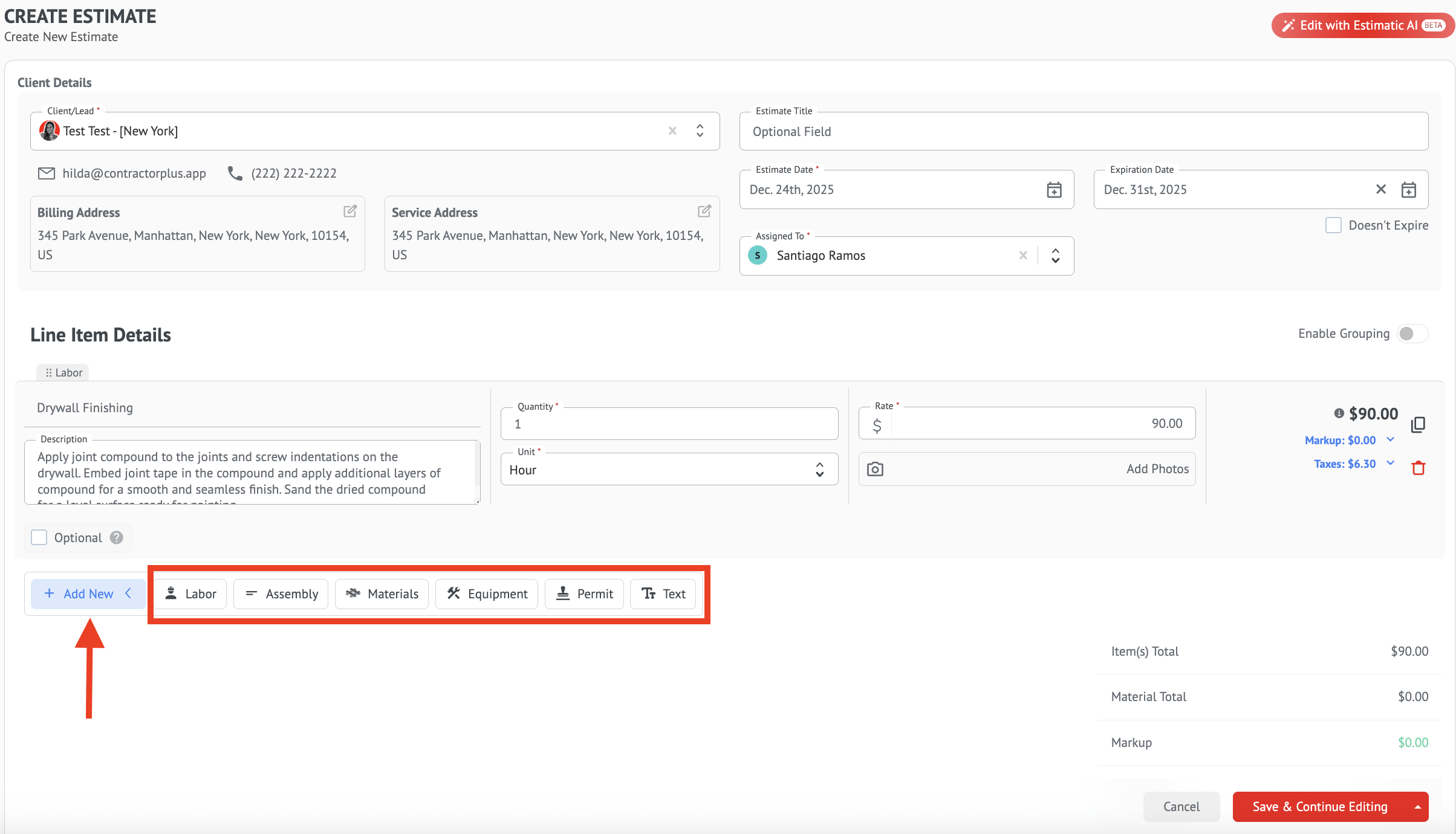
Task: Open the Save & Continue Editing arrow menu
Action: tap(1417, 807)
